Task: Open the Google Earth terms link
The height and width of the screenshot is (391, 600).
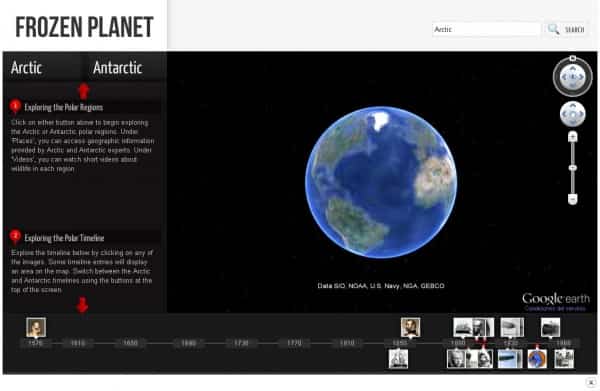Action: (555, 308)
